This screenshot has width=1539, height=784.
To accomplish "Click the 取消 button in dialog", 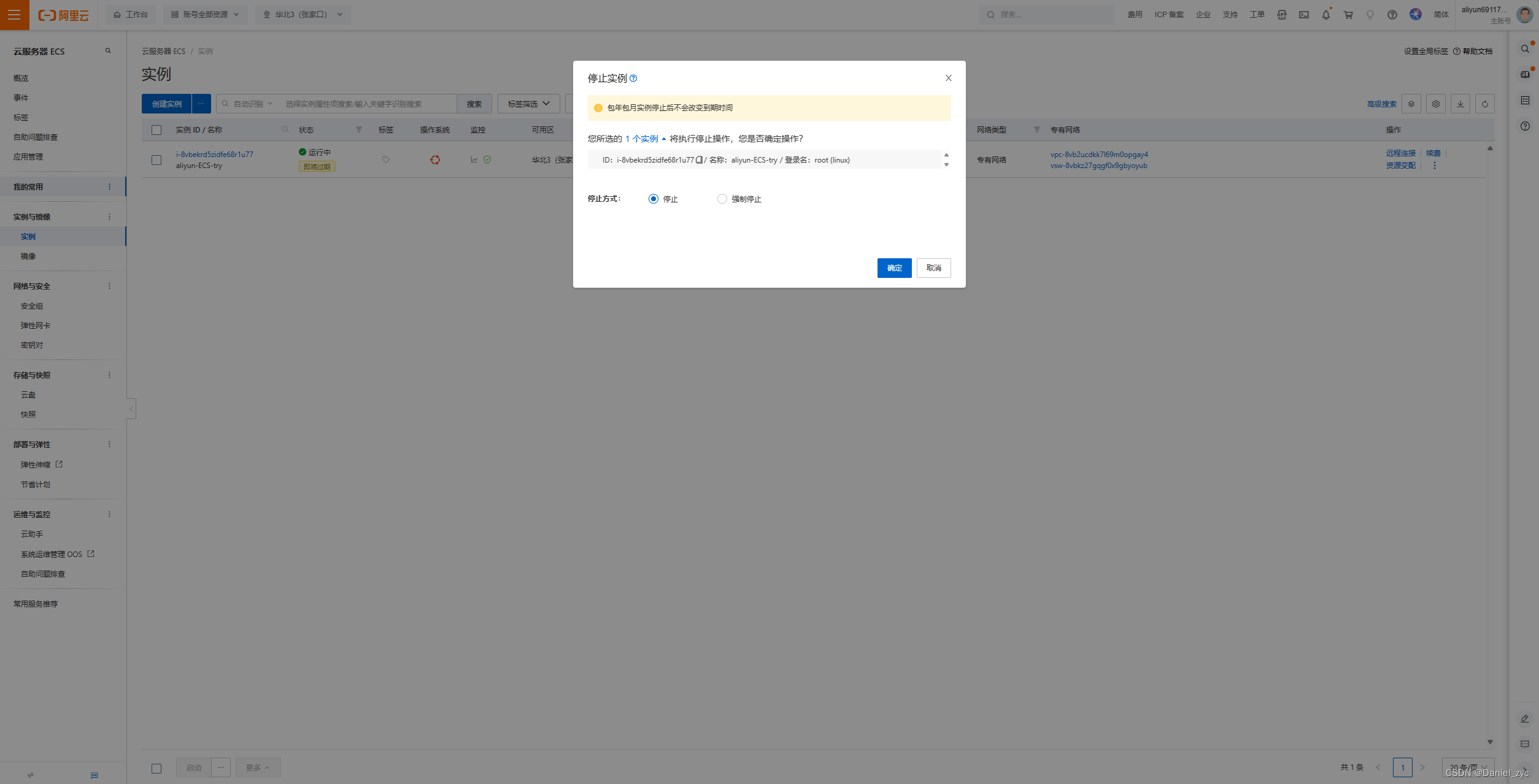I will [933, 268].
